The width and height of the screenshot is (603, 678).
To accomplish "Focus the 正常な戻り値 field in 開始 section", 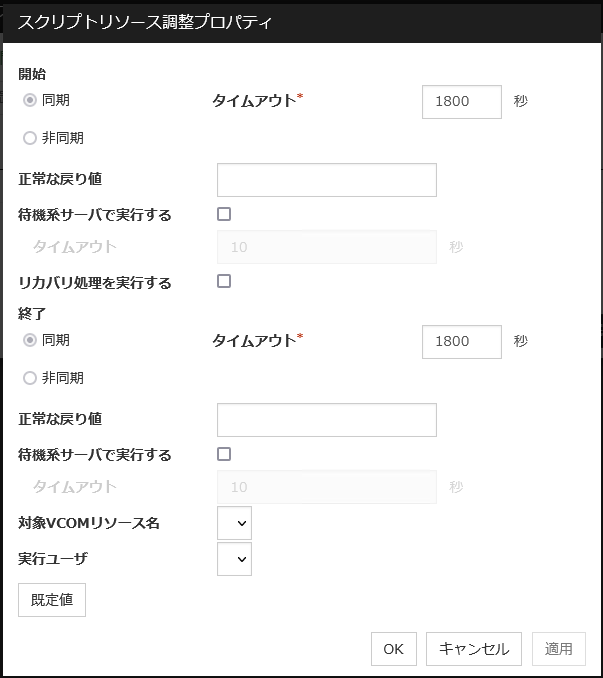I will [326, 180].
